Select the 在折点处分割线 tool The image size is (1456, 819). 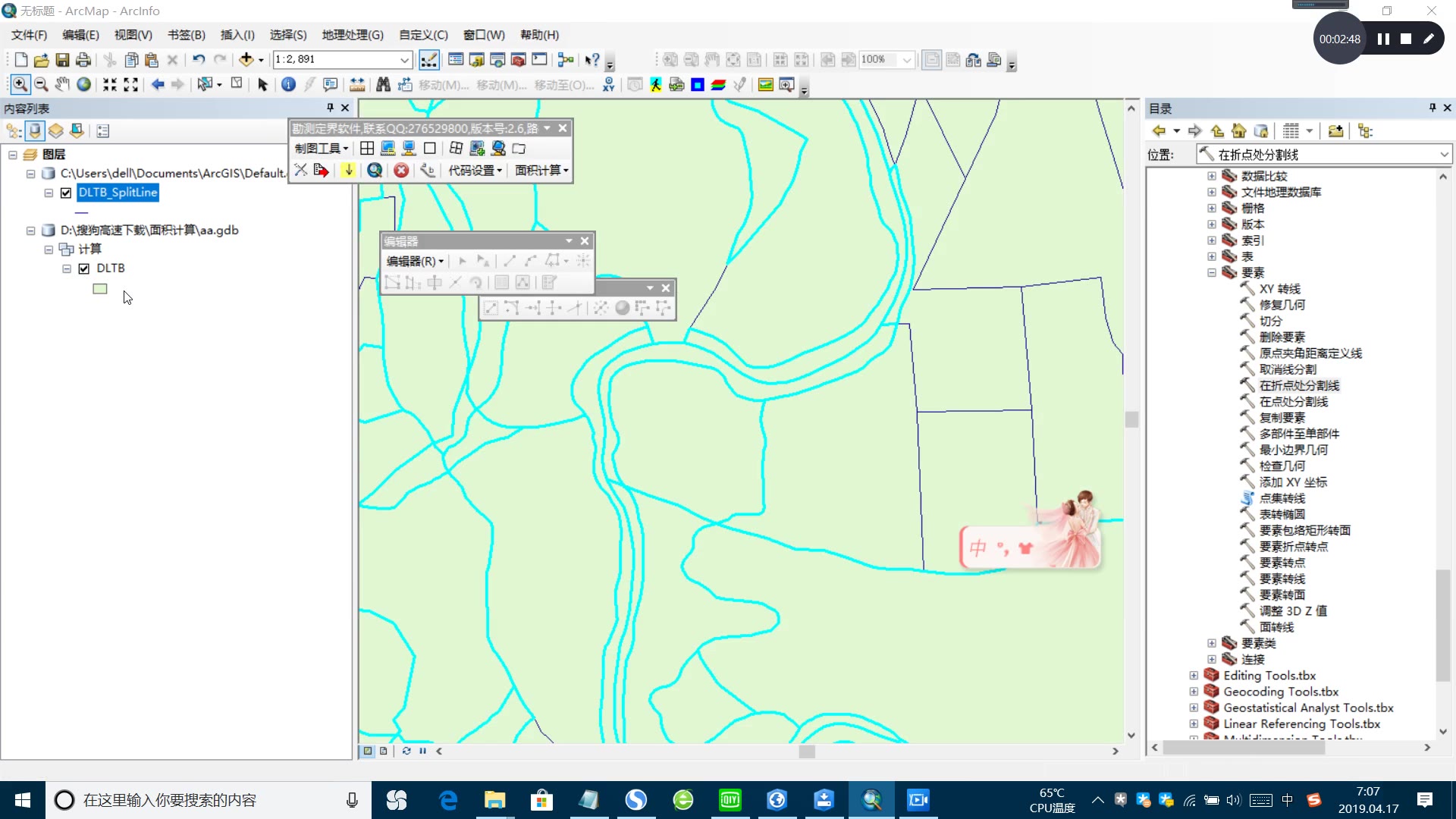click(1298, 385)
